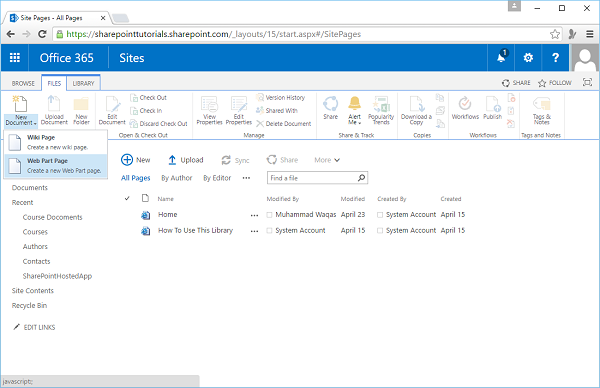Check the box beside System Account modified by
Screen dimensions: 600x388
pos(269,230)
